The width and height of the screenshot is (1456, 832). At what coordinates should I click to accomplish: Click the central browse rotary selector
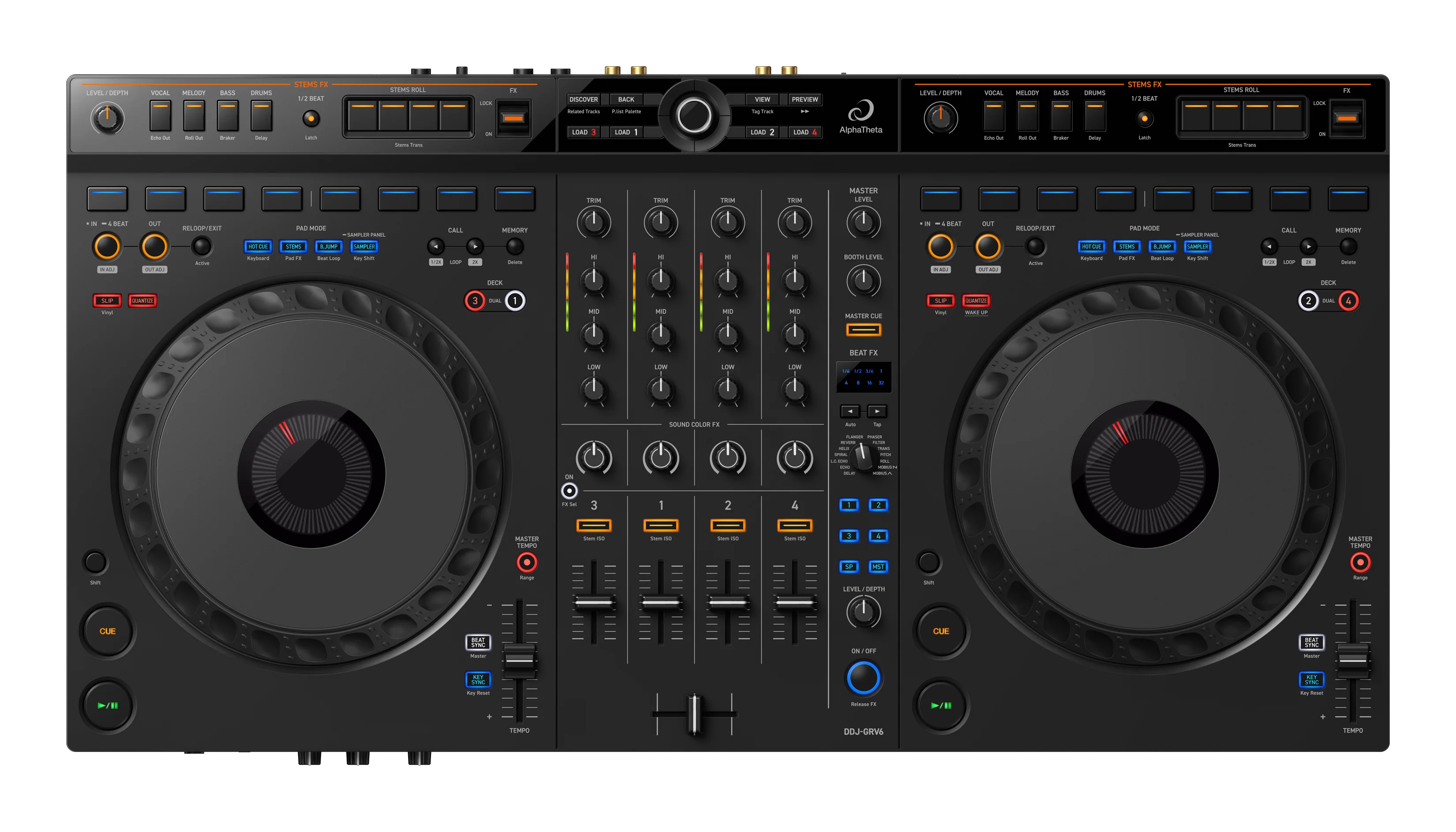(x=694, y=116)
